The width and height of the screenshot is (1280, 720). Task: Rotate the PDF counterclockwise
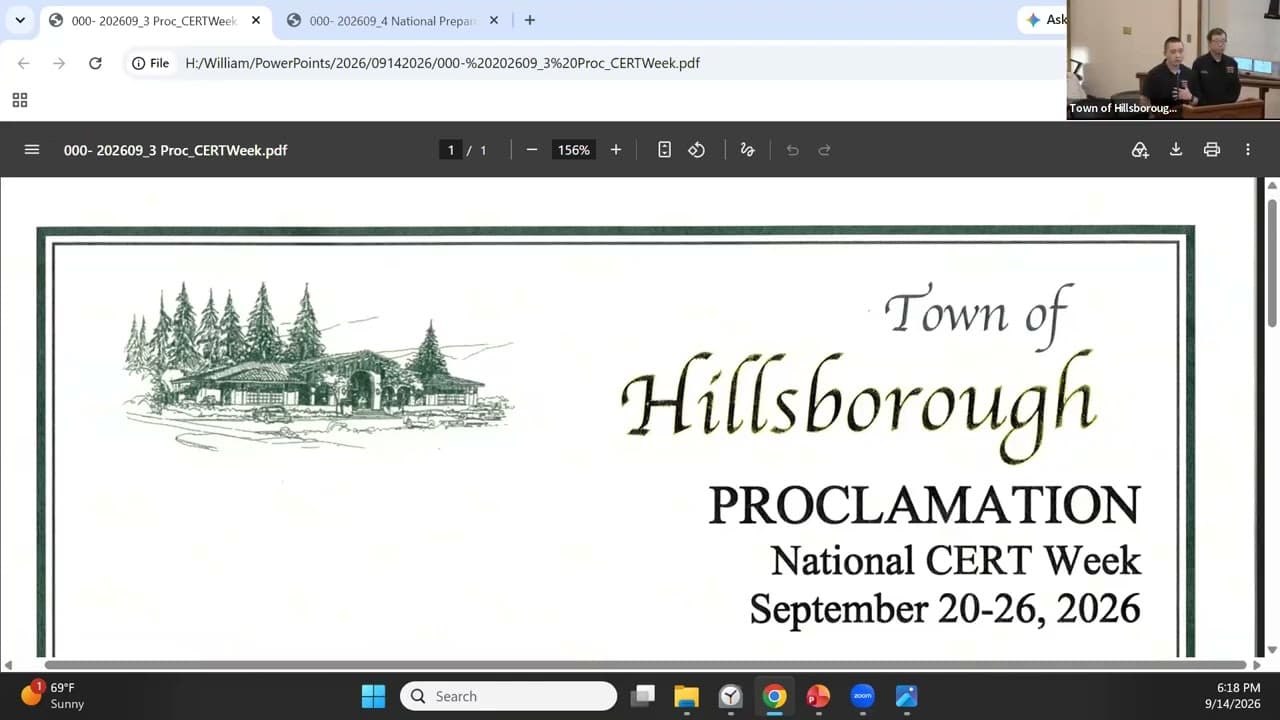pyautogui.click(x=697, y=150)
